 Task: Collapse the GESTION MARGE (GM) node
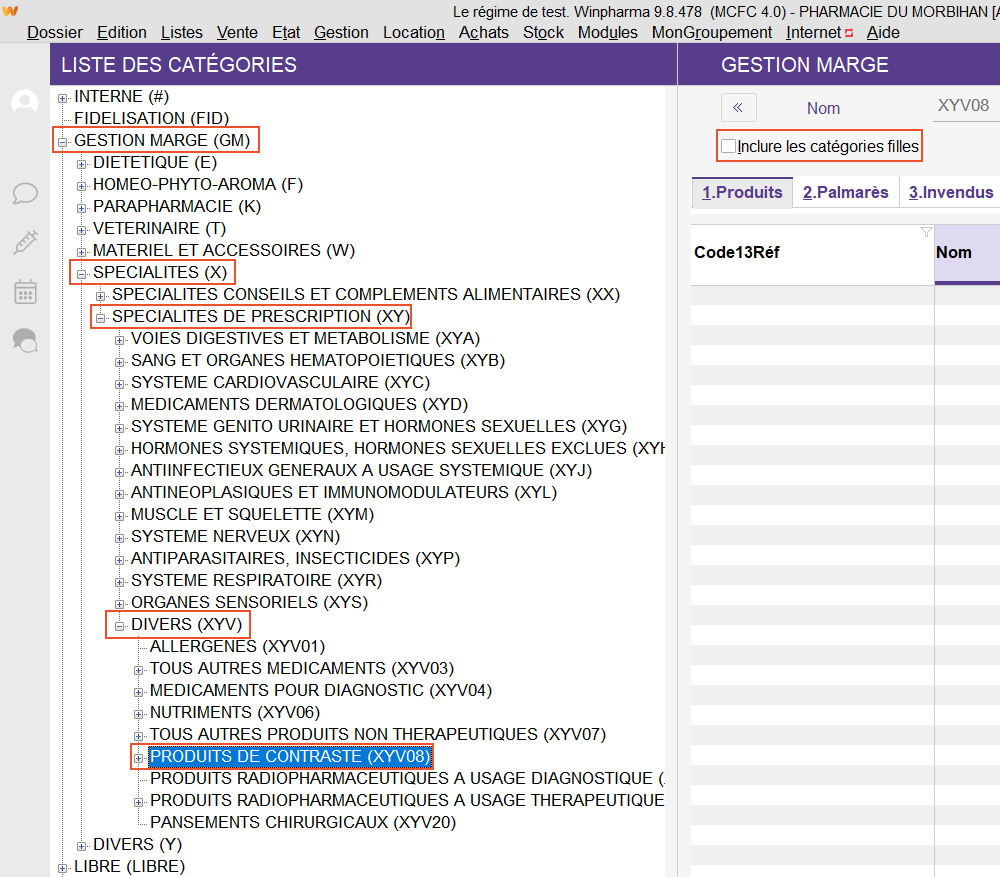click(63, 141)
